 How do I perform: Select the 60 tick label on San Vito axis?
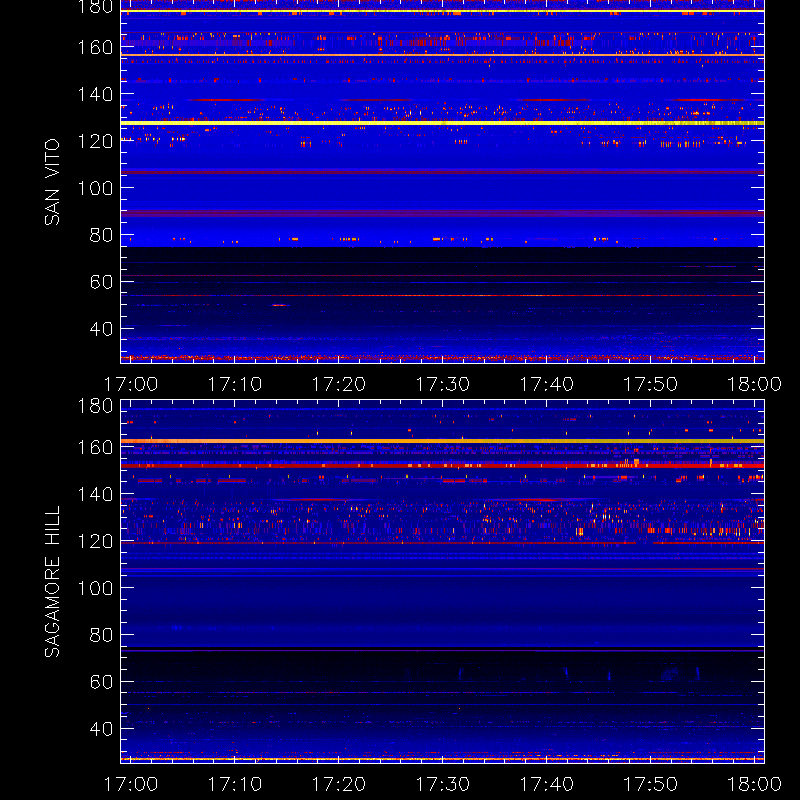pos(101,282)
